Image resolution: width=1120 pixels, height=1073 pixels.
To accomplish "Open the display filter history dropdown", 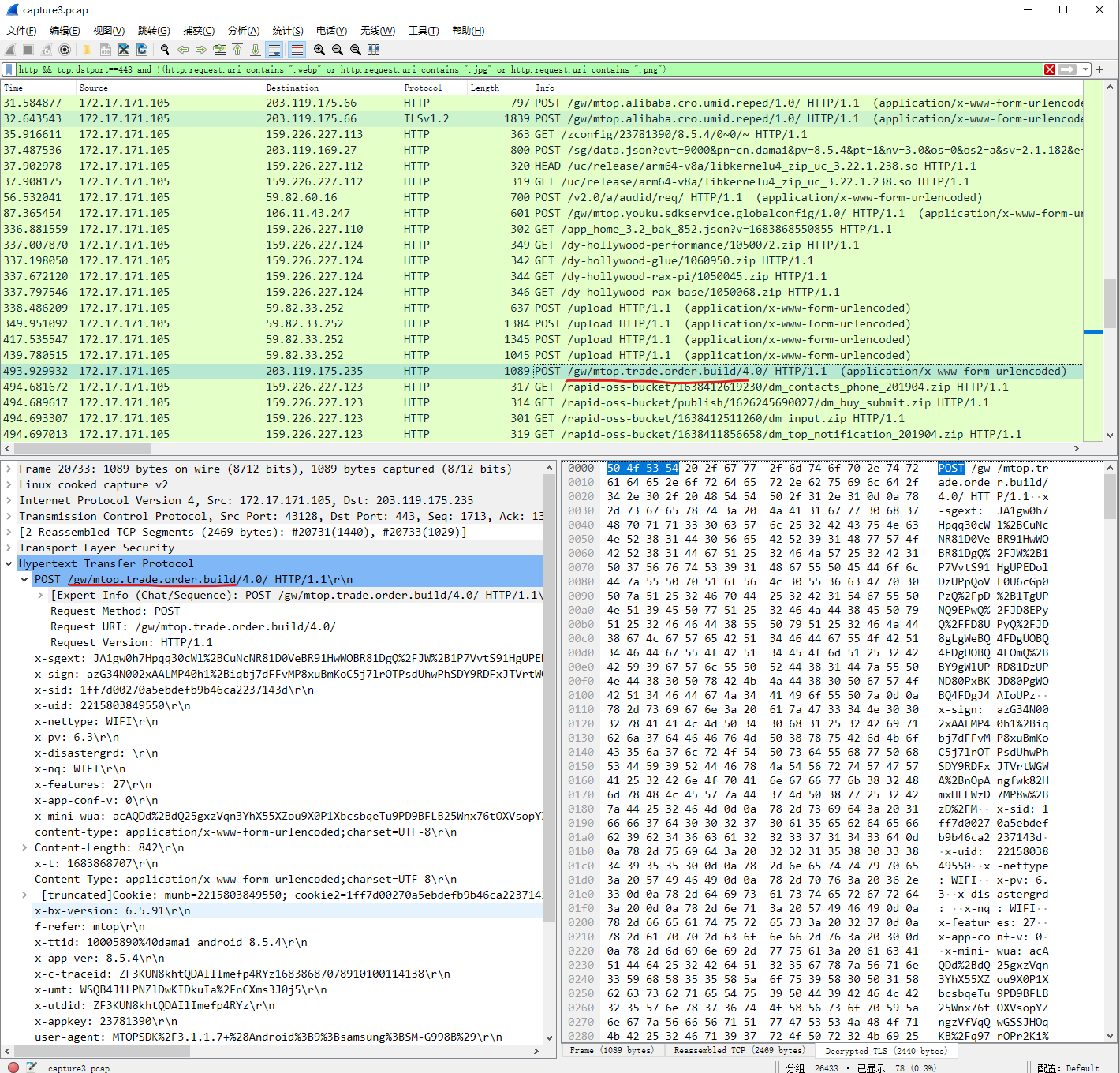I will tap(1085, 69).
